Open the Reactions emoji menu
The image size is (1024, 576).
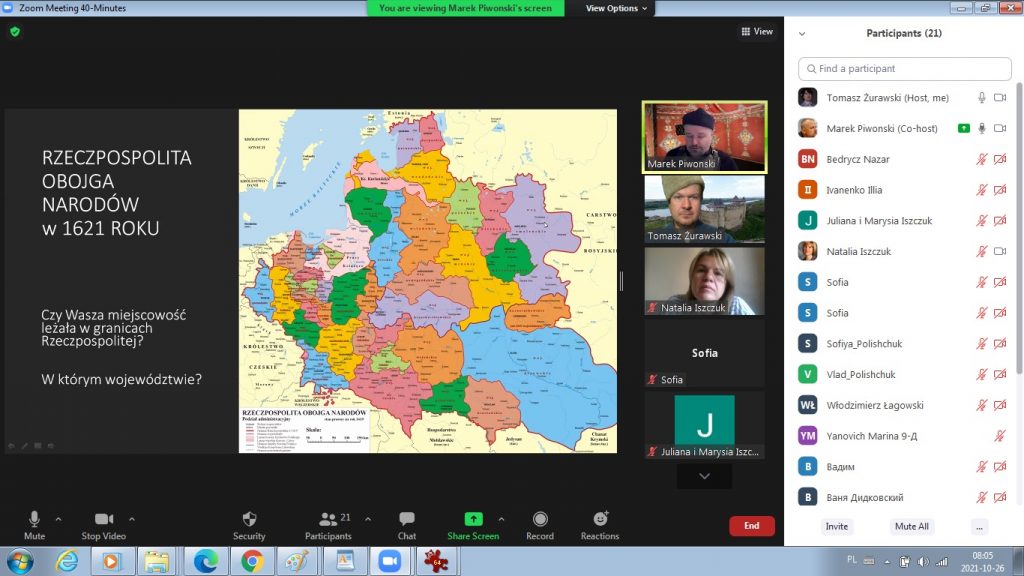click(x=600, y=519)
